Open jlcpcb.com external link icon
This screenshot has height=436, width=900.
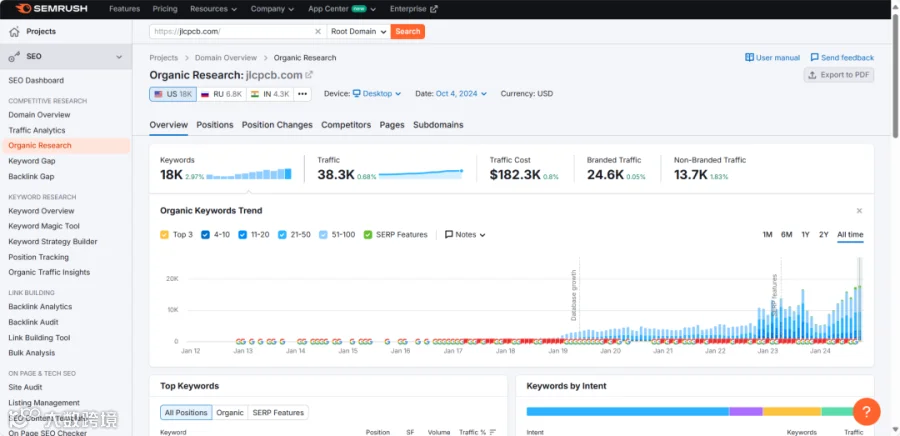point(309,75)
